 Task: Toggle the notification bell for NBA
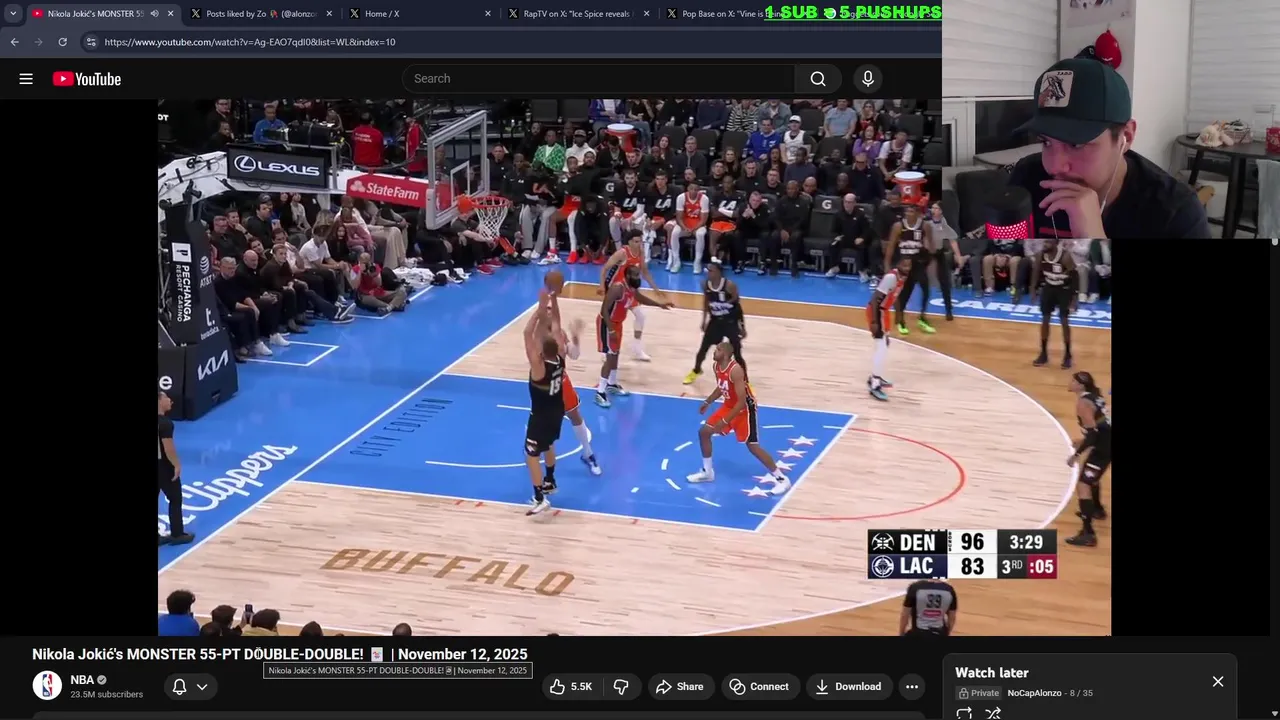(x=180, y=687)
